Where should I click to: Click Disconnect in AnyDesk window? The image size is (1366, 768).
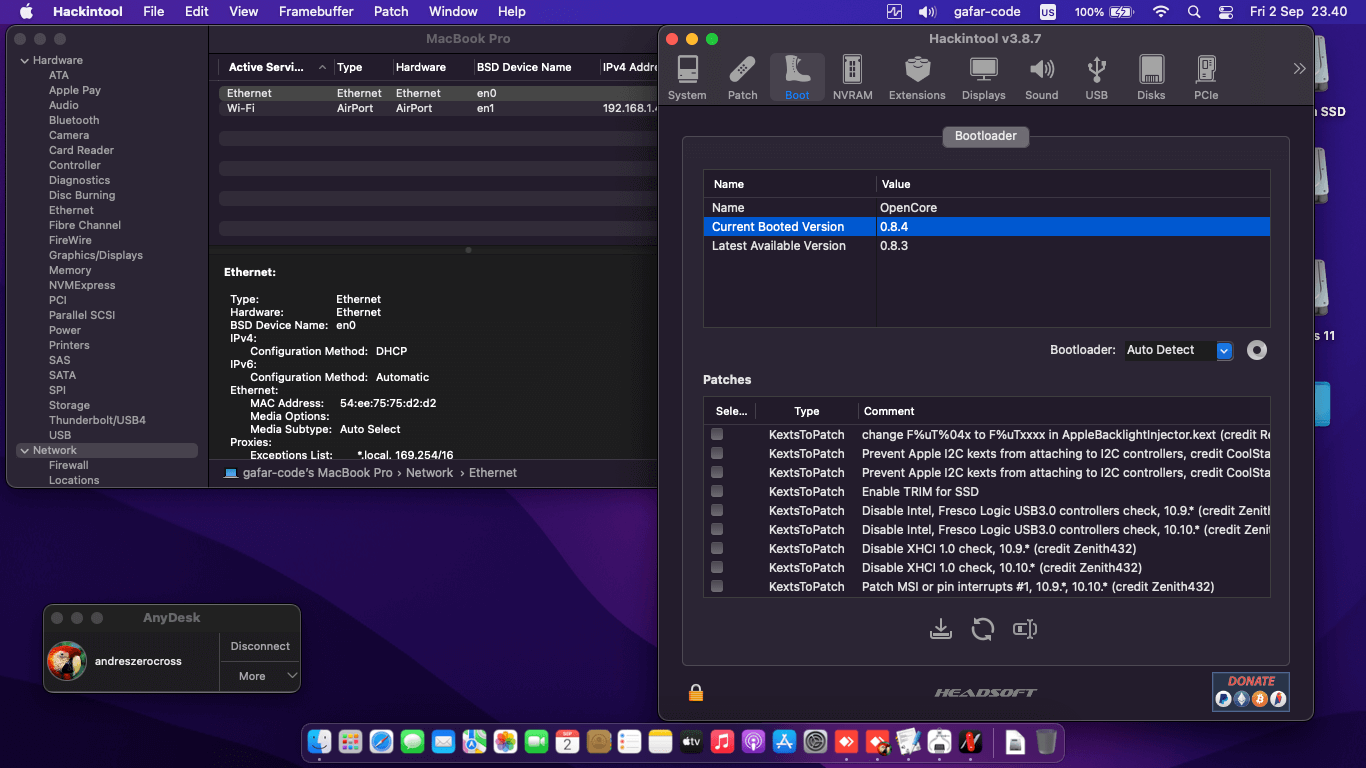pyautogui.click(x=260, y=646)
